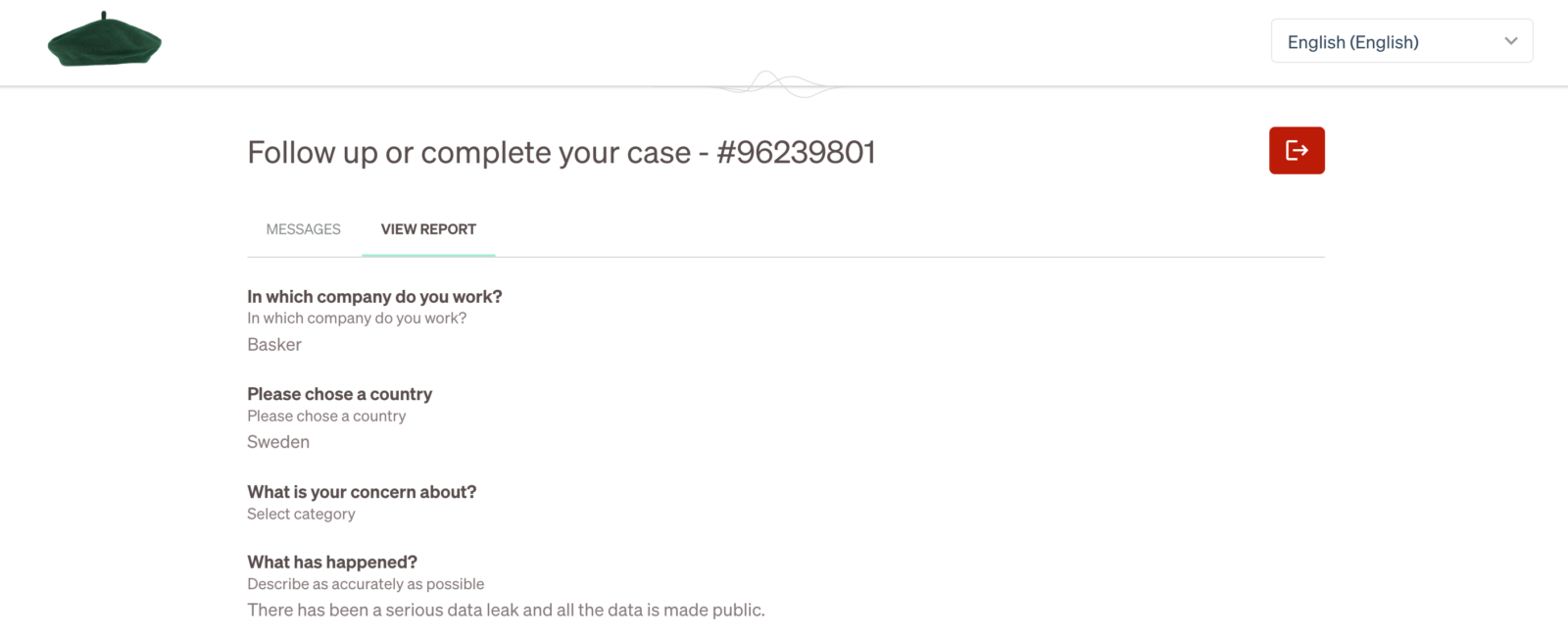Click "Describe as accurately as possible" hint
Viewport: 1568px width, 641px height.
pos(366,584)
